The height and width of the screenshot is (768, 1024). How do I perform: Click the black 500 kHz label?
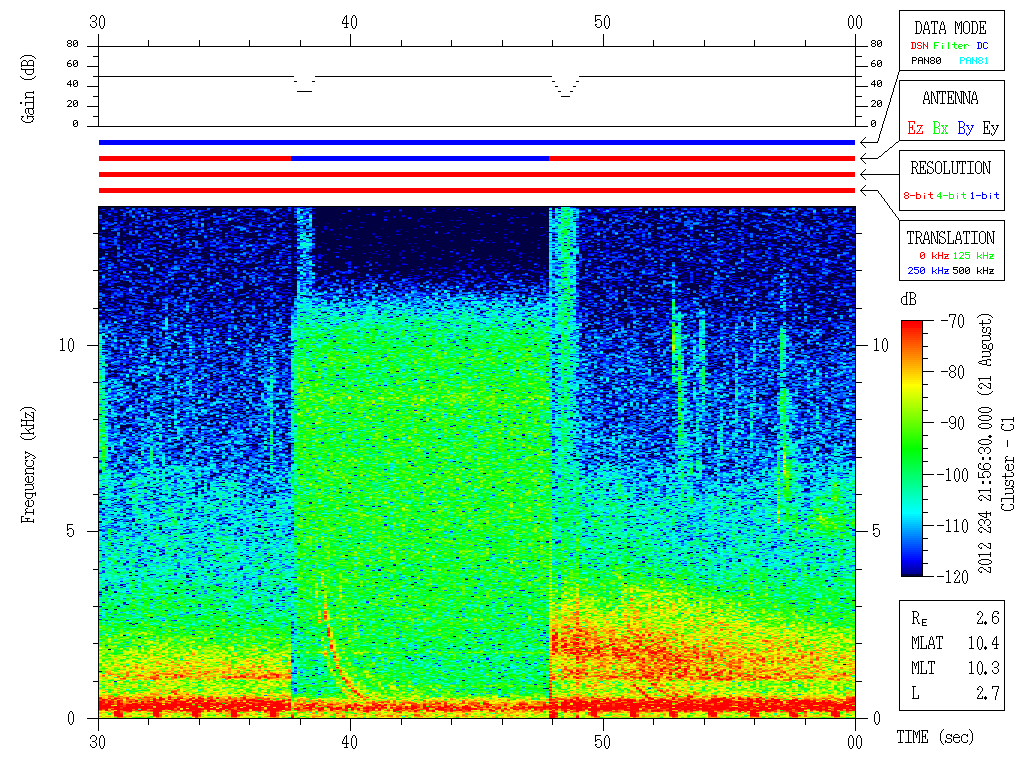pyautogui.click(x=973, y=270)
